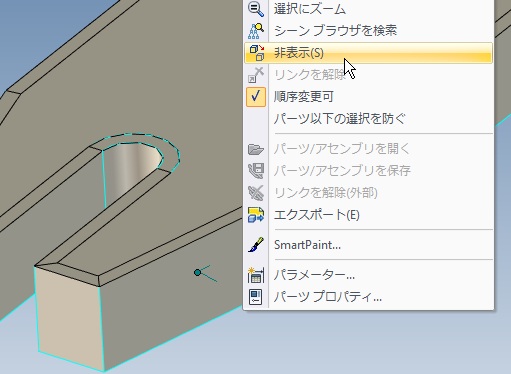Click the 選択にズーム magnifier icon
This screenshot has height=374, width=511.
click(x=256, y=9)
